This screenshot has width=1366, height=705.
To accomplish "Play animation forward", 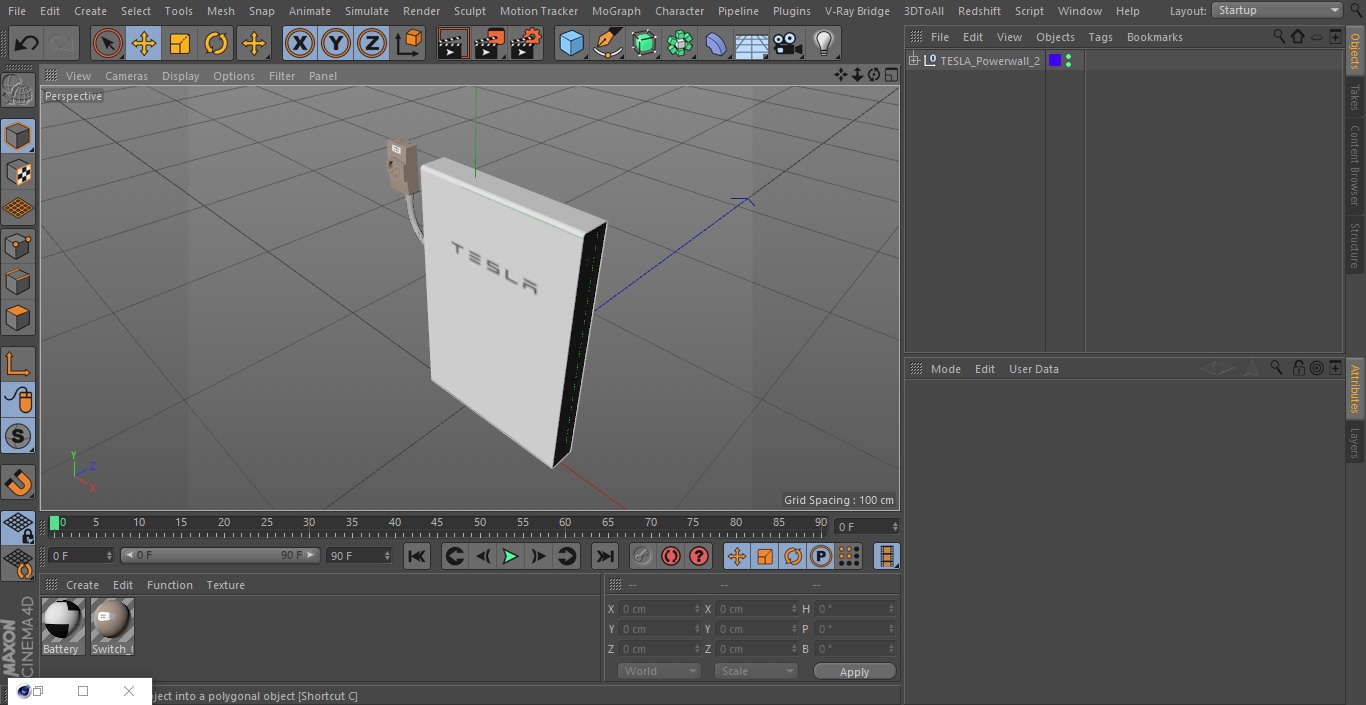I will (510, 556).
